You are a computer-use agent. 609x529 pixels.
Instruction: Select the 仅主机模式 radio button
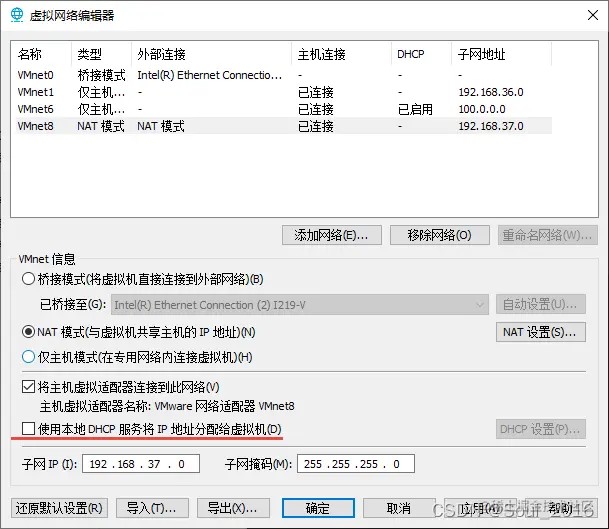point(28,357)
